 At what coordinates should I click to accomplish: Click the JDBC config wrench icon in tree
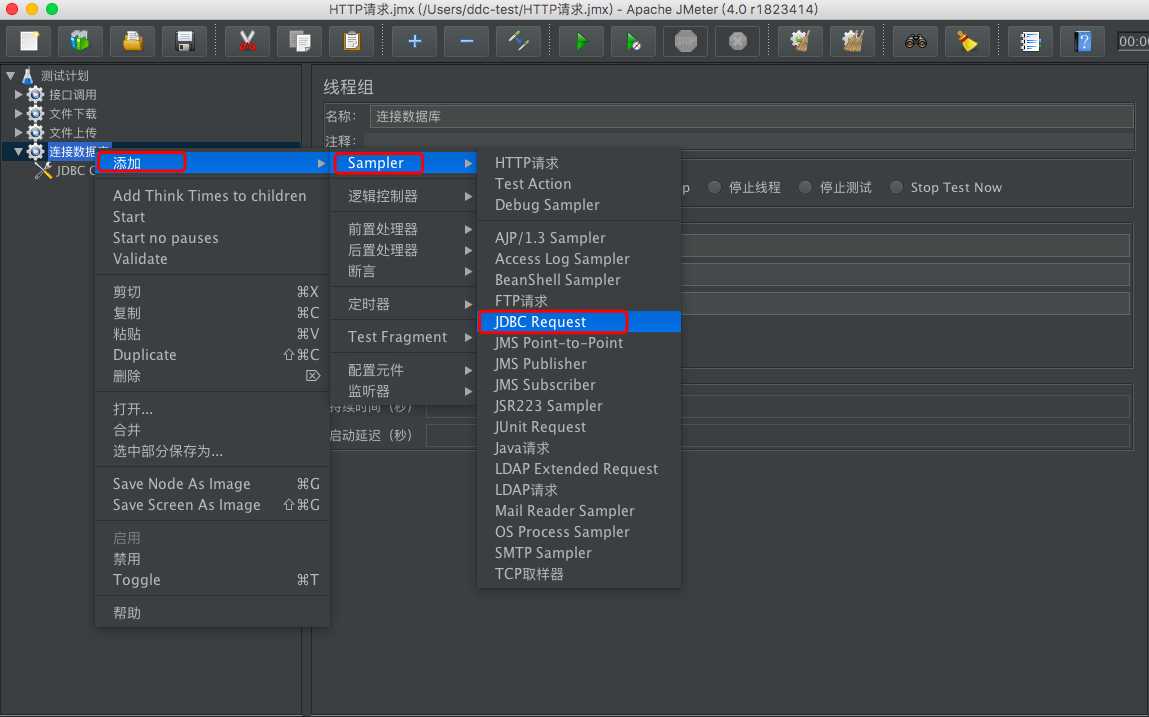[44, 171]
